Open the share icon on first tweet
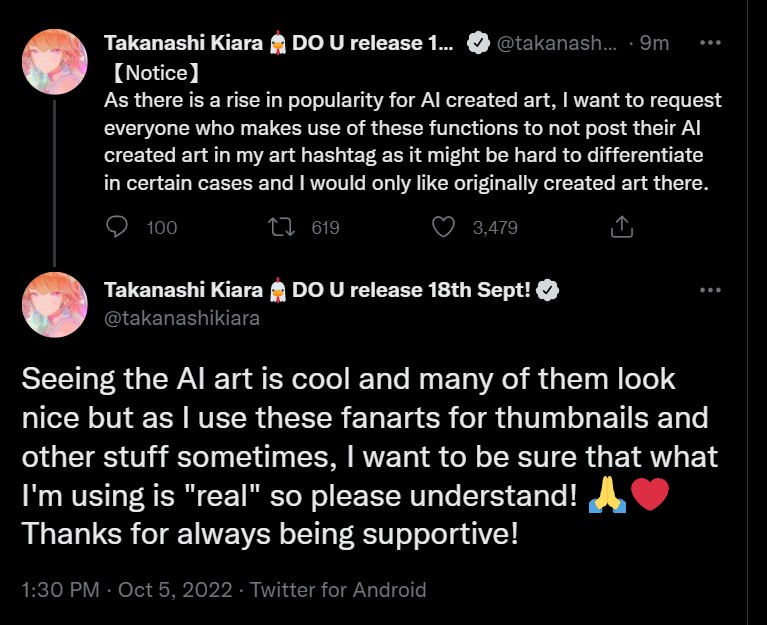This screenshot has height=625, width=767. pyautogui.click(x=621, y=227)
